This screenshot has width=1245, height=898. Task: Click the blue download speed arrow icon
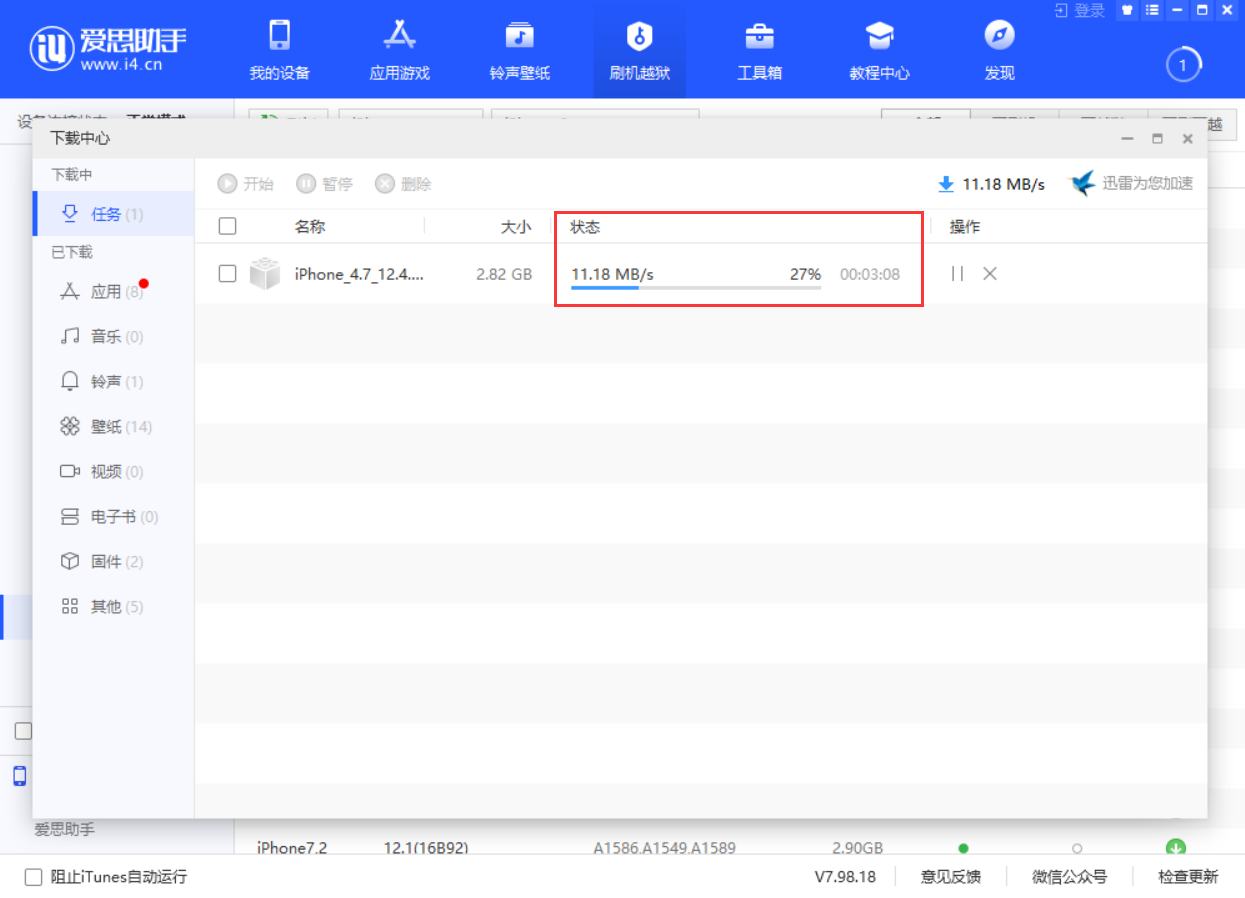[x=946, y=184]
